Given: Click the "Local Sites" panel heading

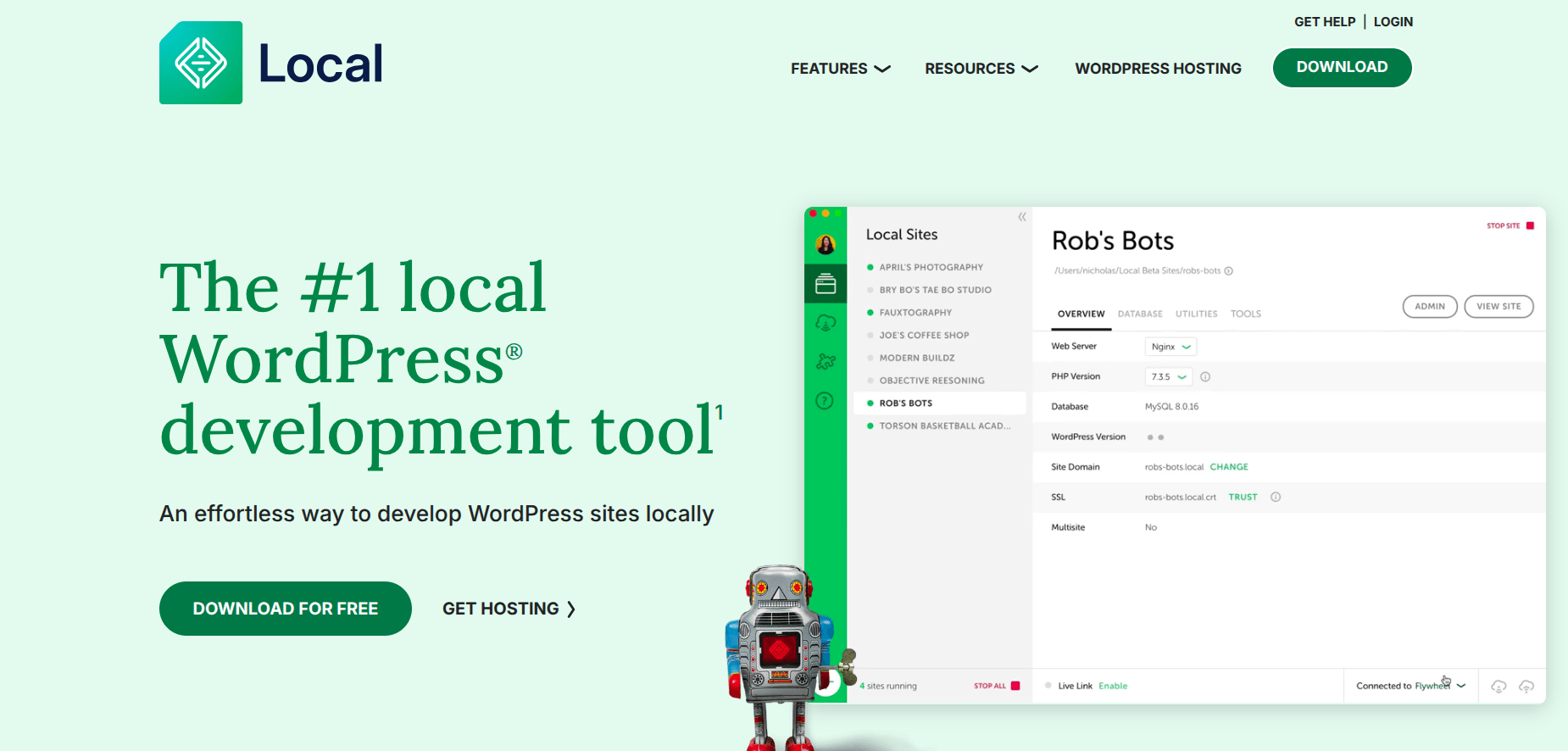Looking at the screenshot, I should [902, 235].
